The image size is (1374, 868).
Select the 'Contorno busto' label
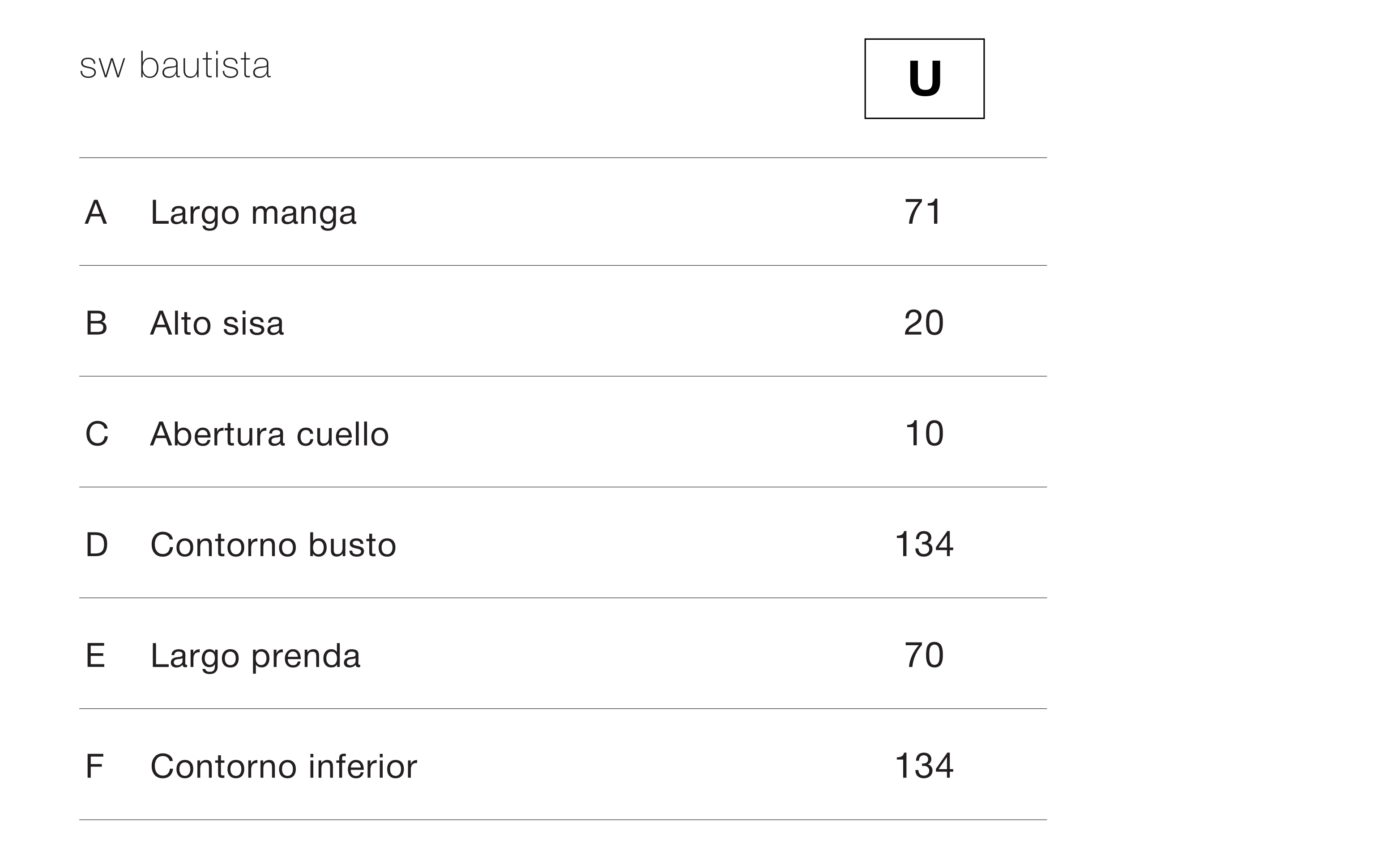(273, 545)
